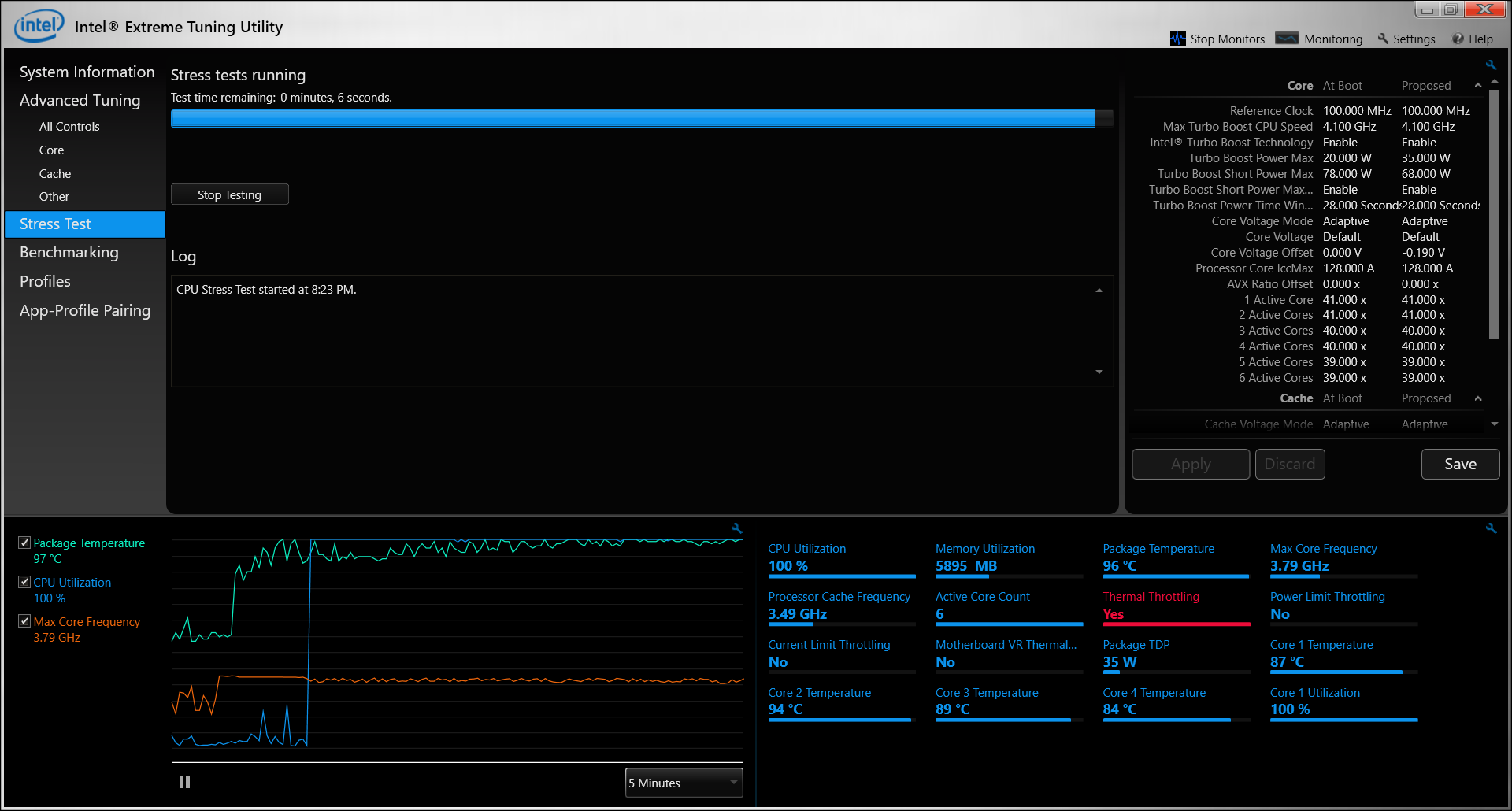Open the Benchmarking section
Image resolution: width=1512 pixels, height=811 pixels.
pyautogui.click(x=69, y=252)
